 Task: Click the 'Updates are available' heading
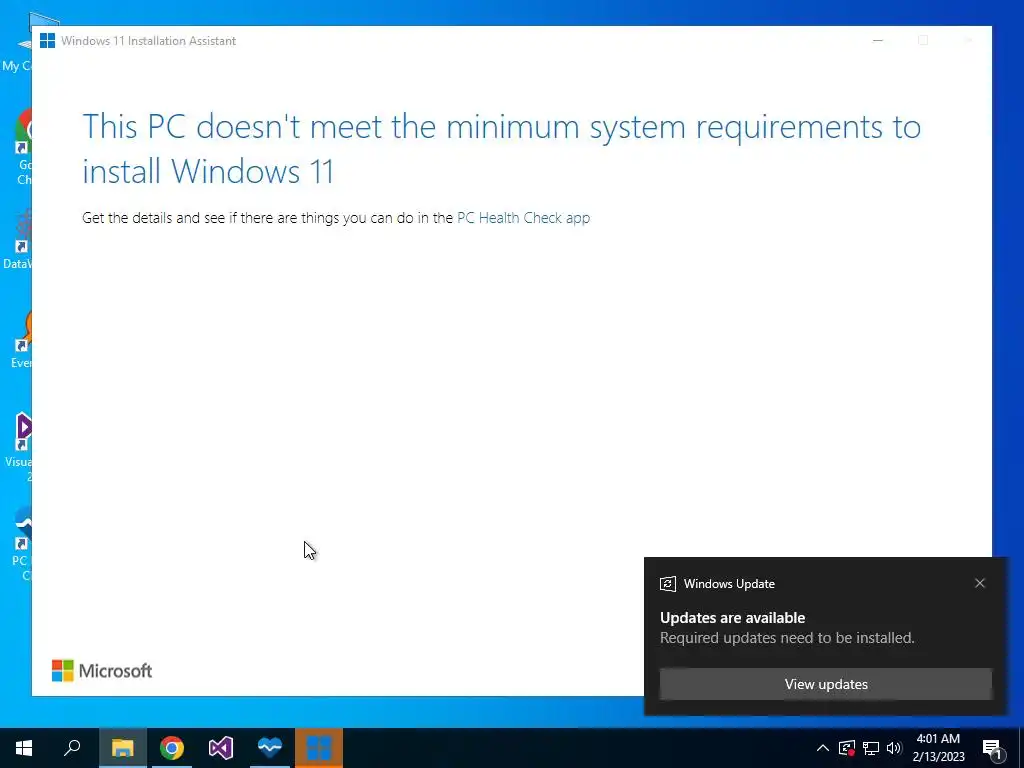click(x=732, y=618)
